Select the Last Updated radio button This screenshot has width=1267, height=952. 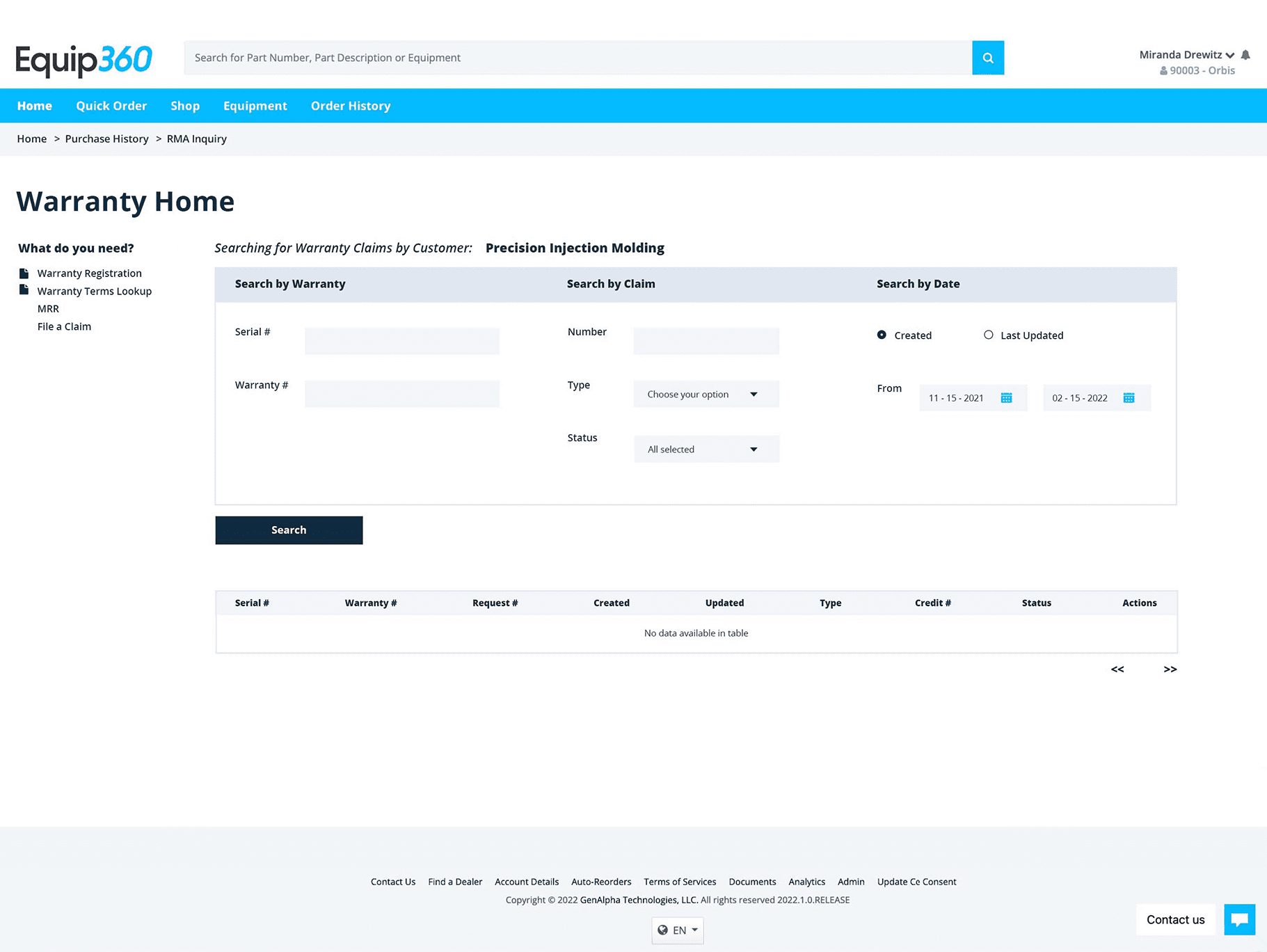pos(988,335)
